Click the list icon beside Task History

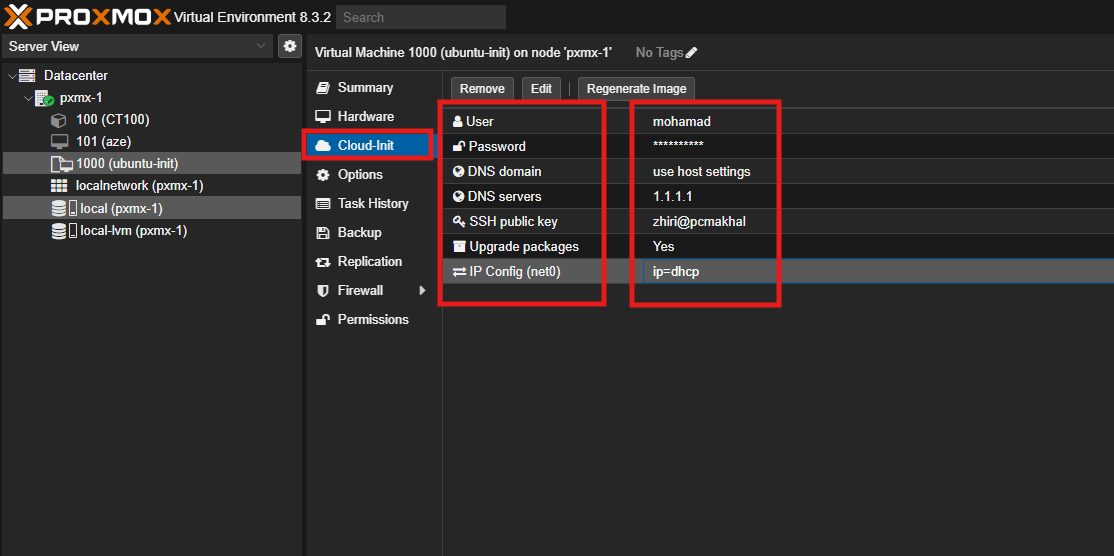coord(323,204)
